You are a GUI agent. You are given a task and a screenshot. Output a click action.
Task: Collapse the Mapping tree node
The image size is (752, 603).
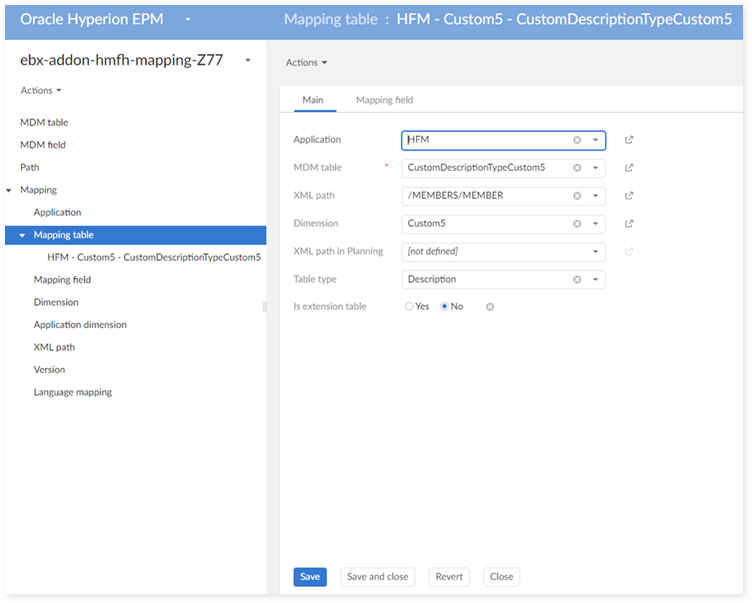9,190
